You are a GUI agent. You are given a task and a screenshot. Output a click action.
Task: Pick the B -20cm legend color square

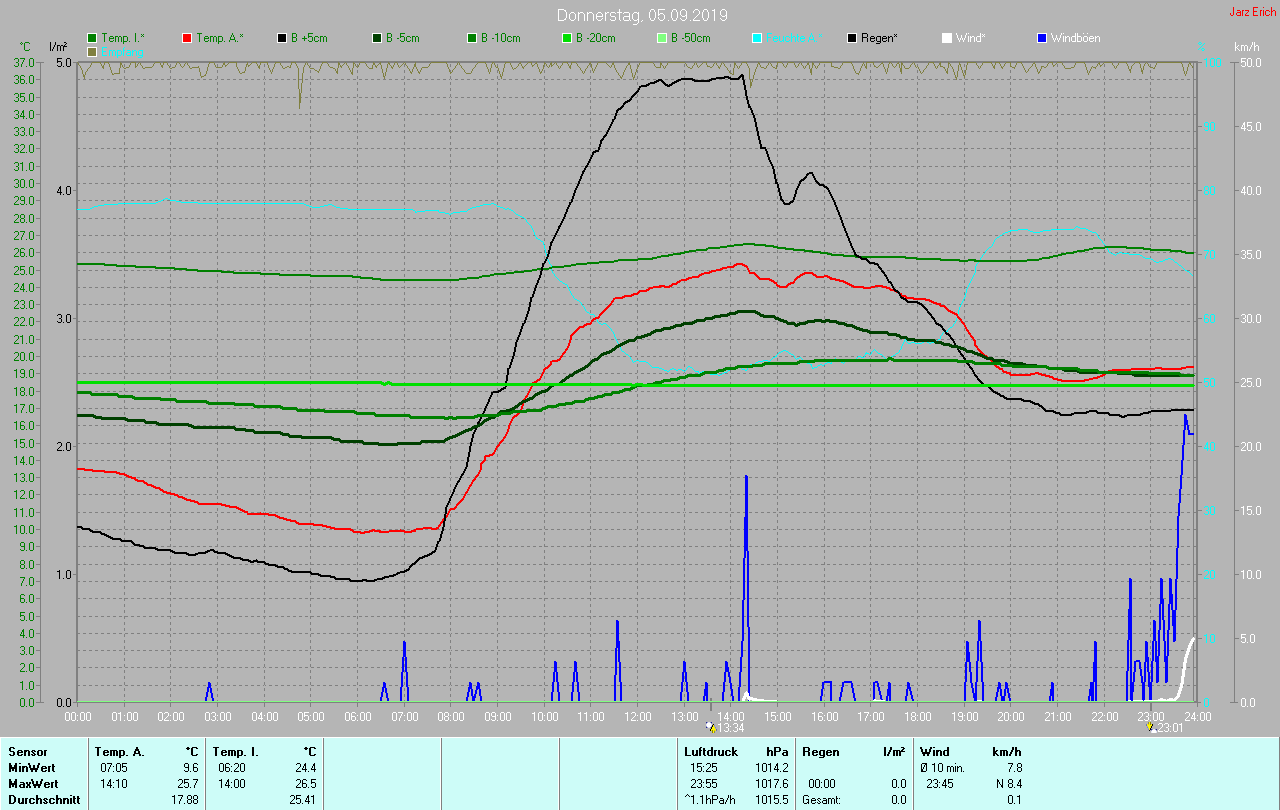tap(567, 38)
